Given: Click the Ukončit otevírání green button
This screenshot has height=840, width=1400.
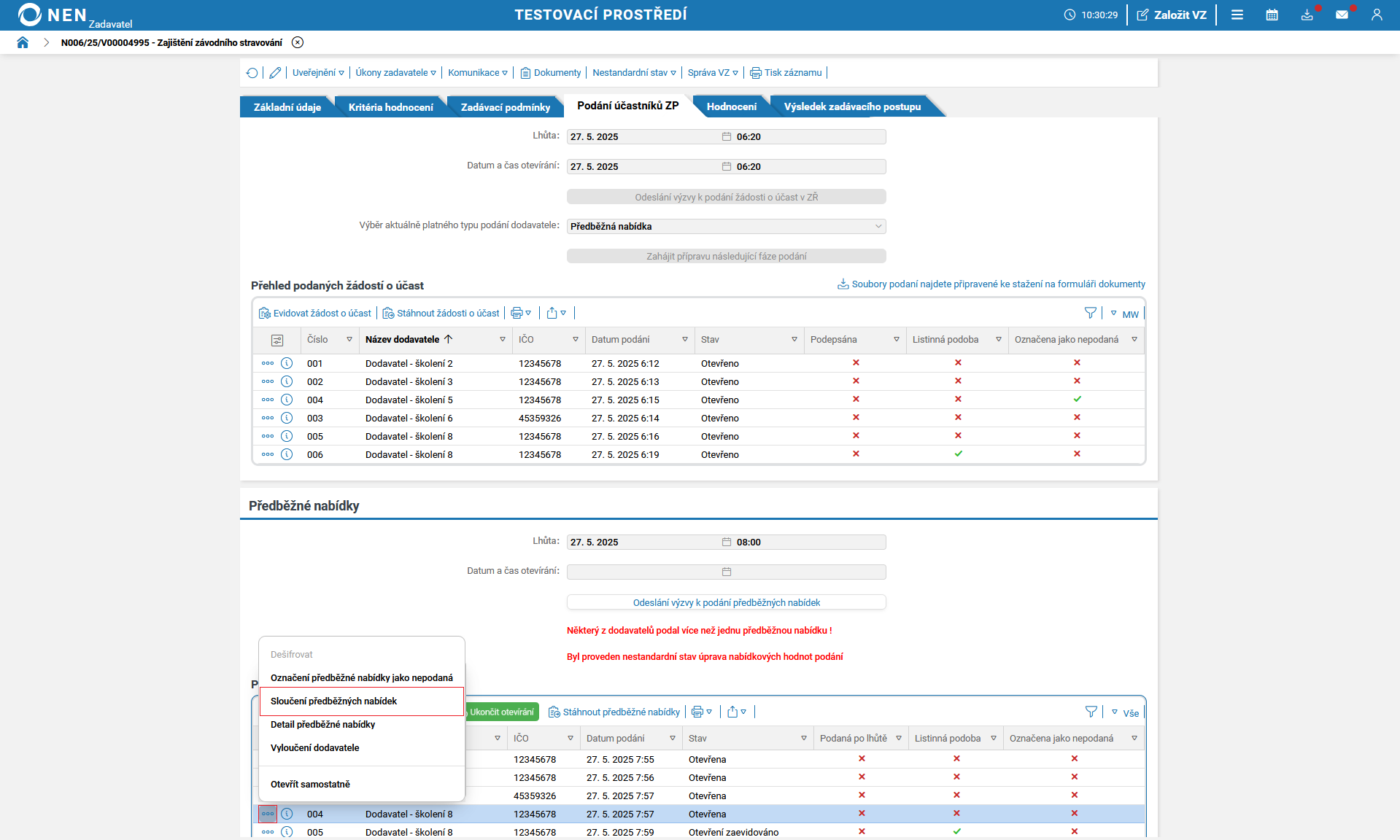Looking at the screenshot, I should click(x=502, y=712).
